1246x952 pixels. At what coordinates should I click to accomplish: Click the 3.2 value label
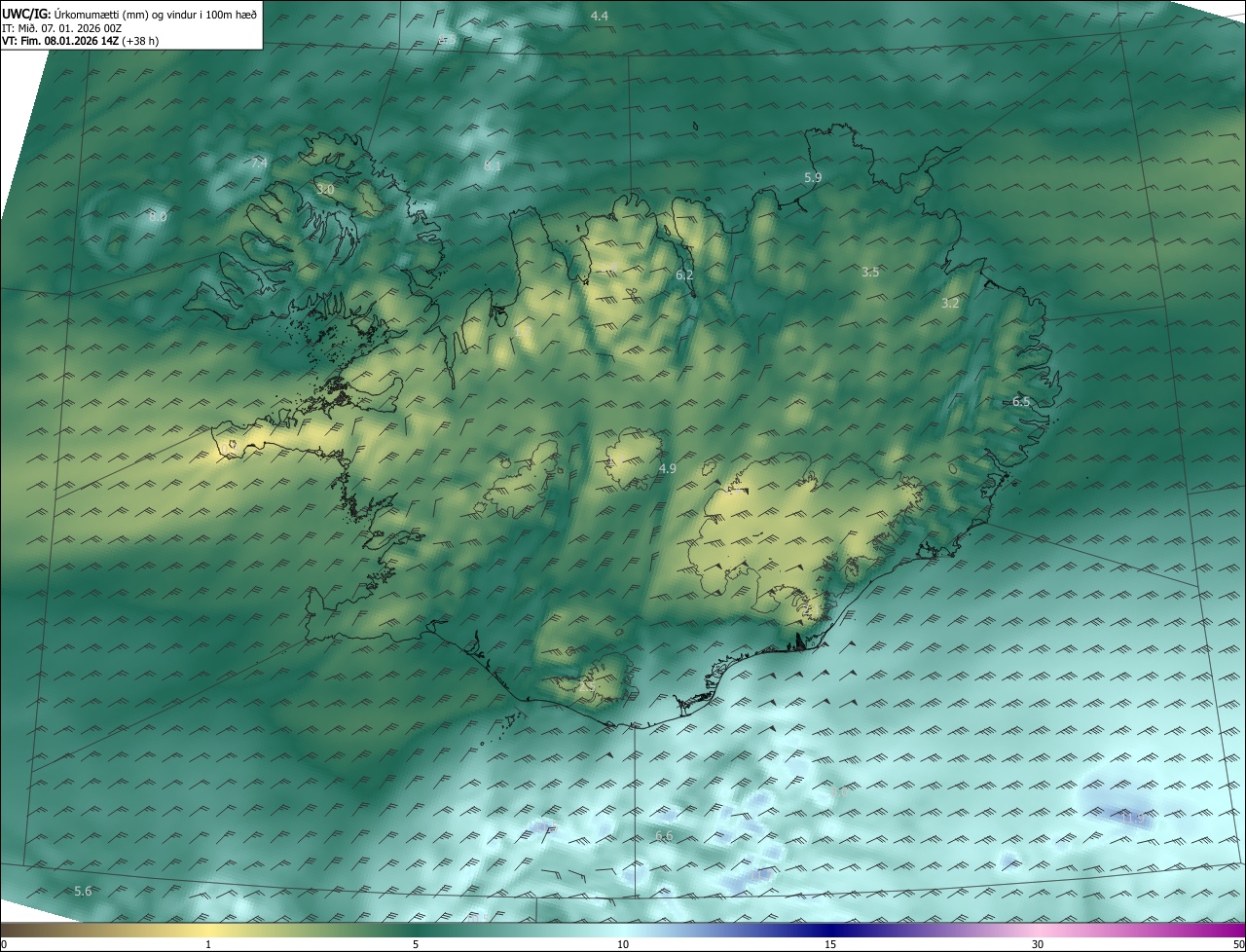coord(950,304)
